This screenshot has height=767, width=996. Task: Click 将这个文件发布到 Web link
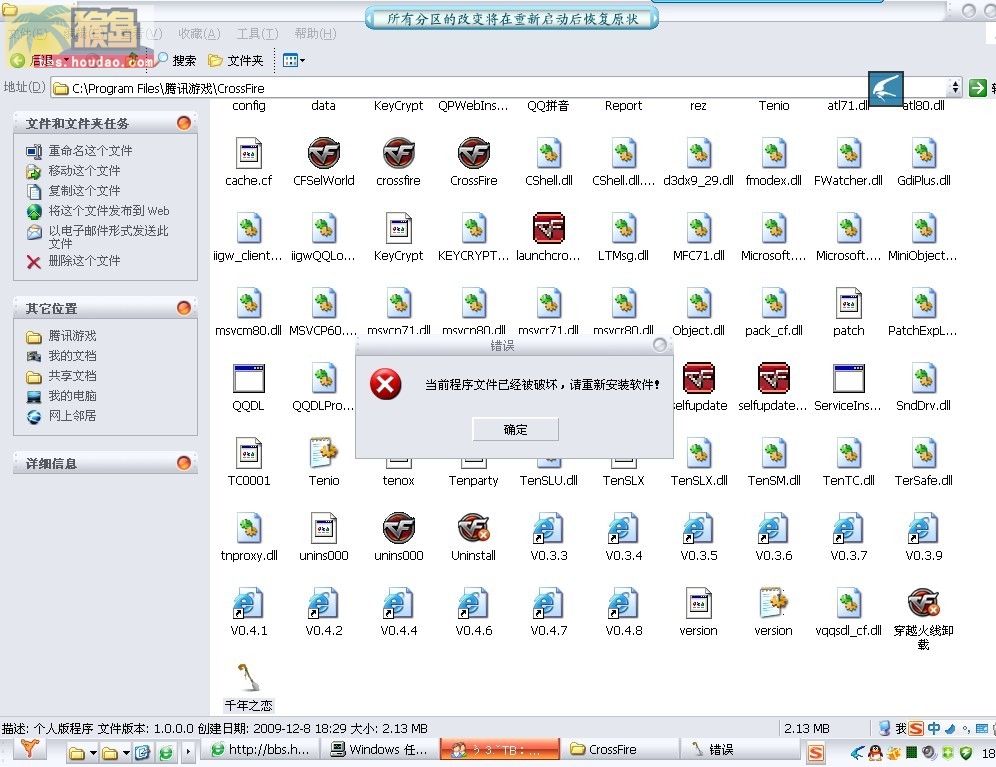(109, 210)
